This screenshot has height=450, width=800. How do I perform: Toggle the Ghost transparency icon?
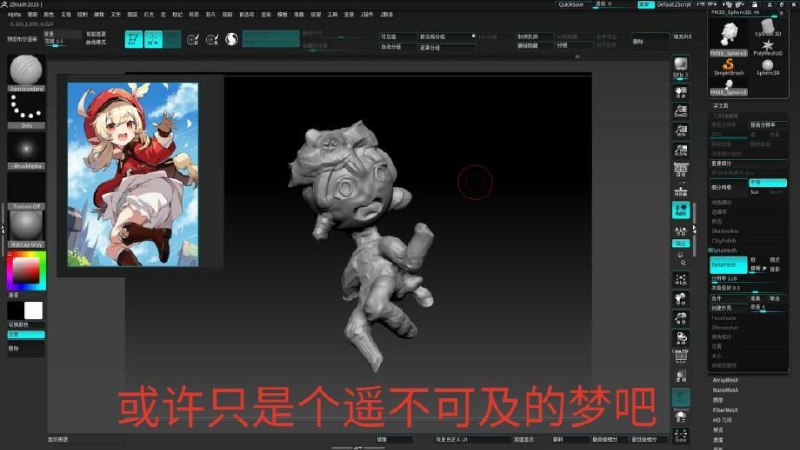coord(681,398)
